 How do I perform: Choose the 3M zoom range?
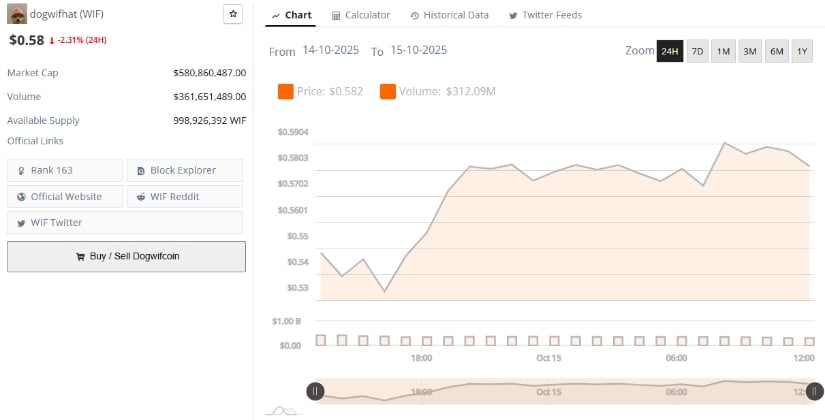(x=750, y=51)
